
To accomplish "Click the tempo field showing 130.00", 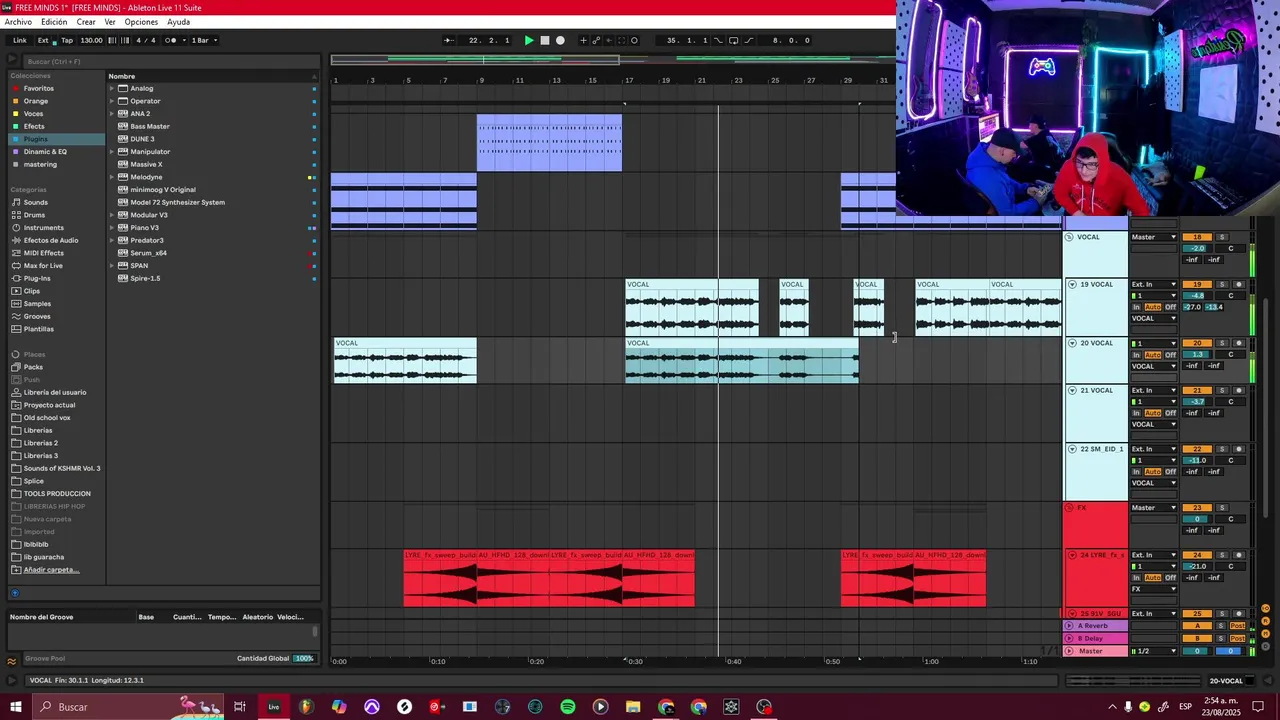I will (x=91, y=40).
